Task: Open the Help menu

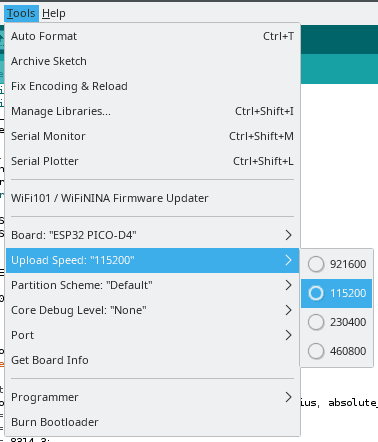Action: click(x=54, y=13)
